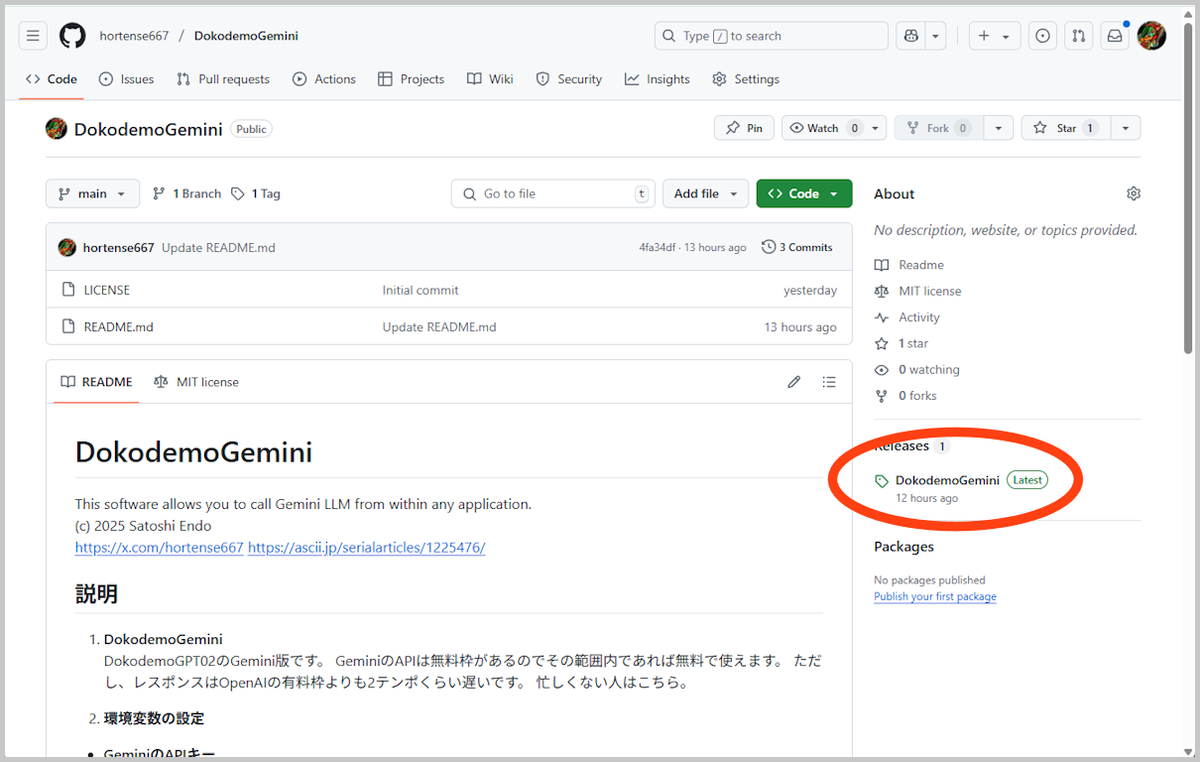Click the repository owner avatar beside title
1200x762 pixels.
[x=57, y=128]
